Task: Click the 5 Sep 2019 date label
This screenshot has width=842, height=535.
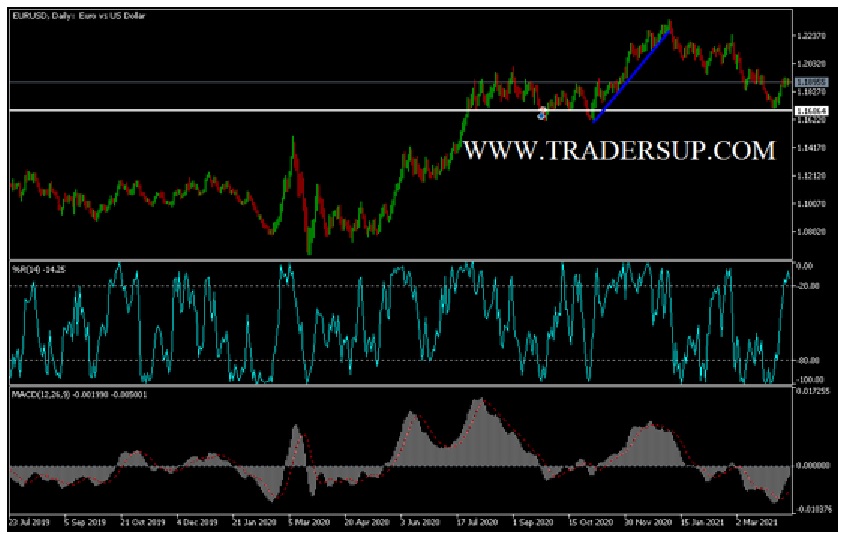Action: point(85,522)
